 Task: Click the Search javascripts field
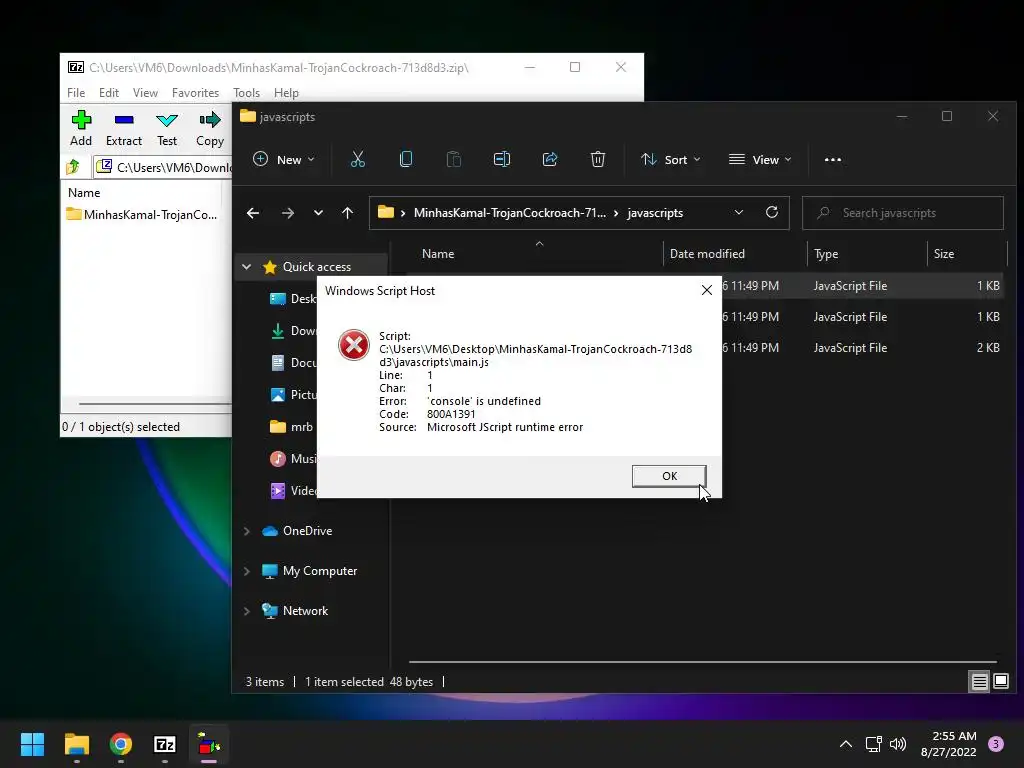(903, 213)
